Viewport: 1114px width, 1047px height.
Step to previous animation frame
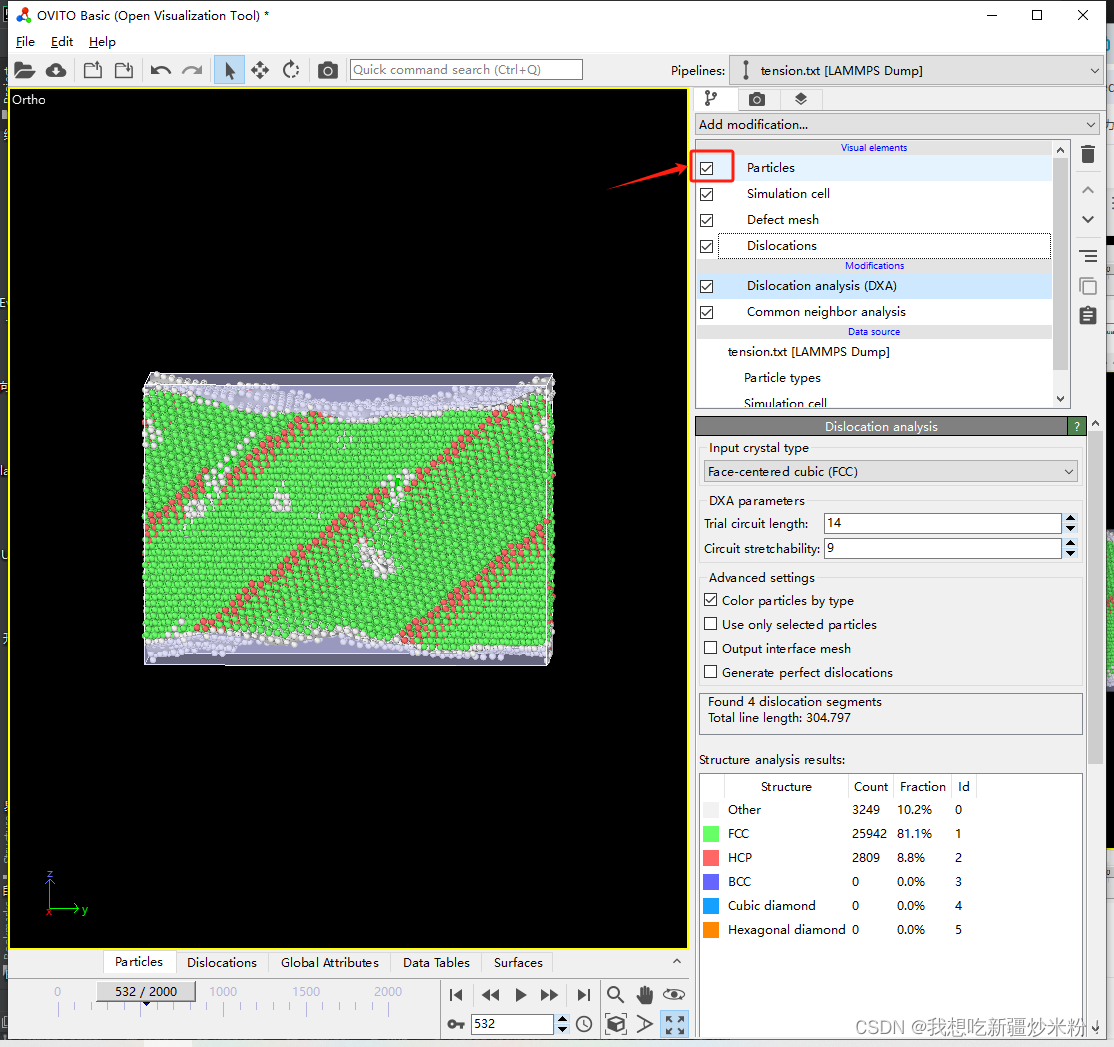pyautogui.click(x=490, y=995)
